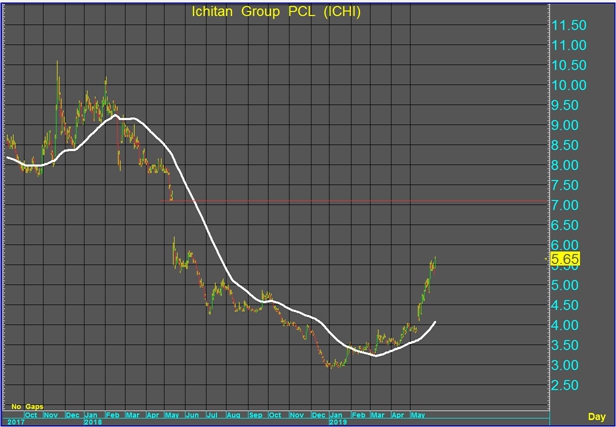Screen dimensions: 616x427
Task: Pick the 9.50 price level label
Action: click(565, 105)
